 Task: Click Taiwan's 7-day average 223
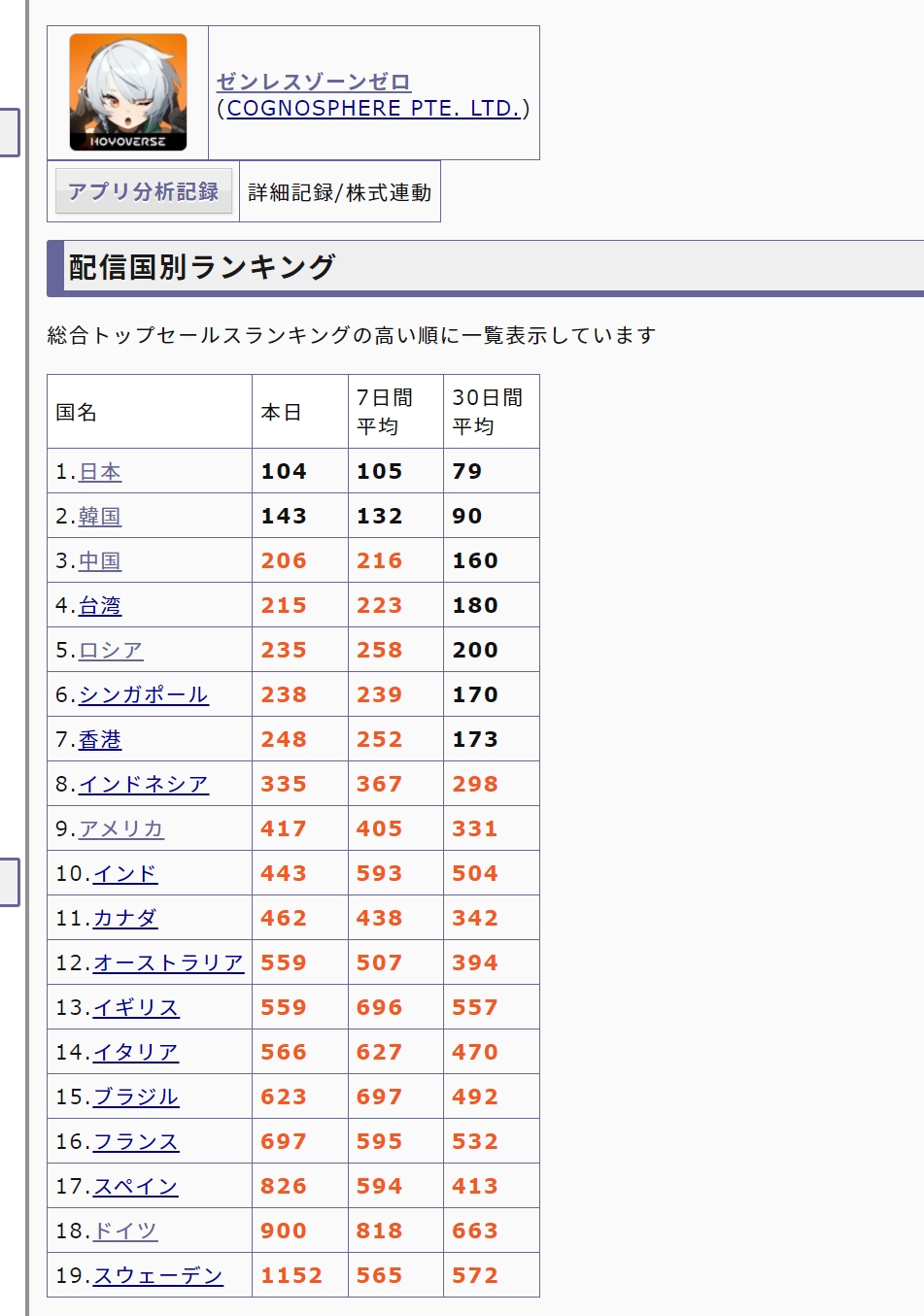379,606
